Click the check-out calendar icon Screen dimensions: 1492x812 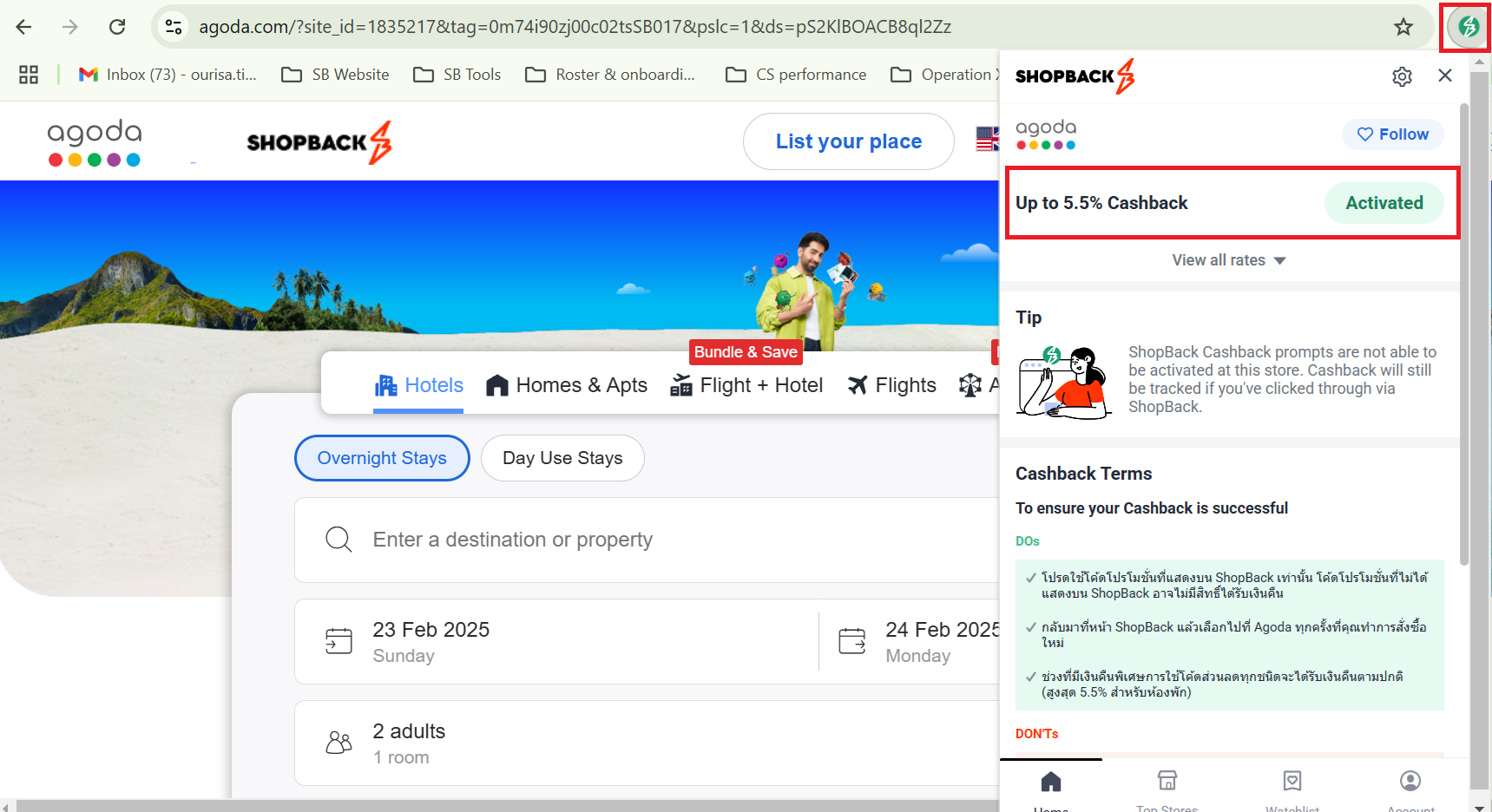(852, 641)
